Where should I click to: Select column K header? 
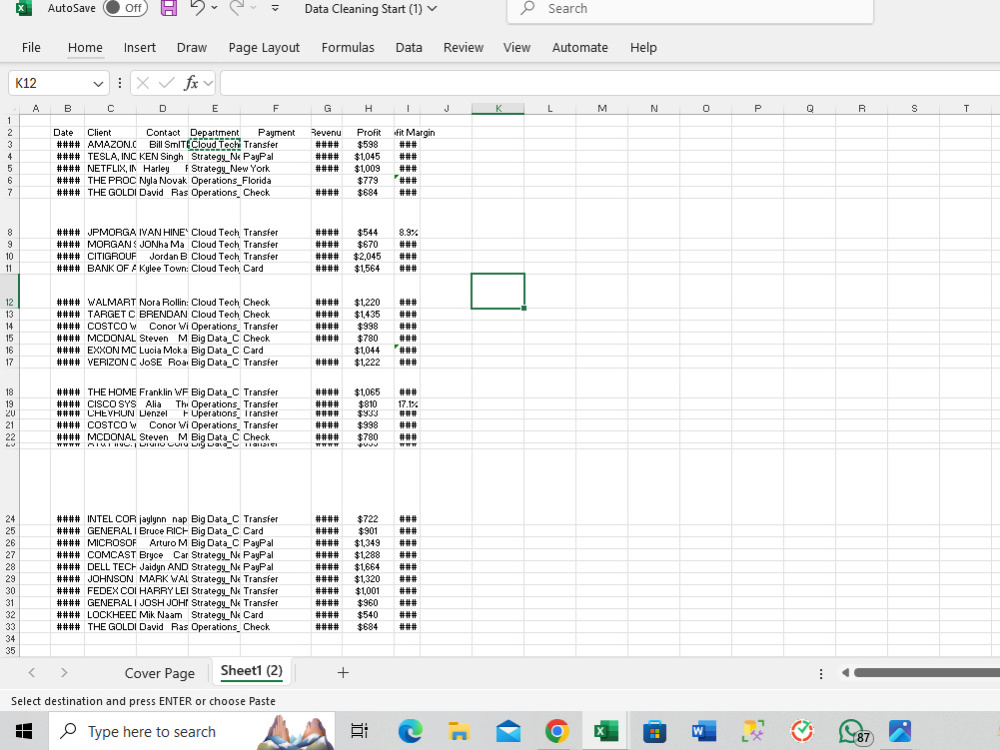pyautogui.click(x=498, y=108)
